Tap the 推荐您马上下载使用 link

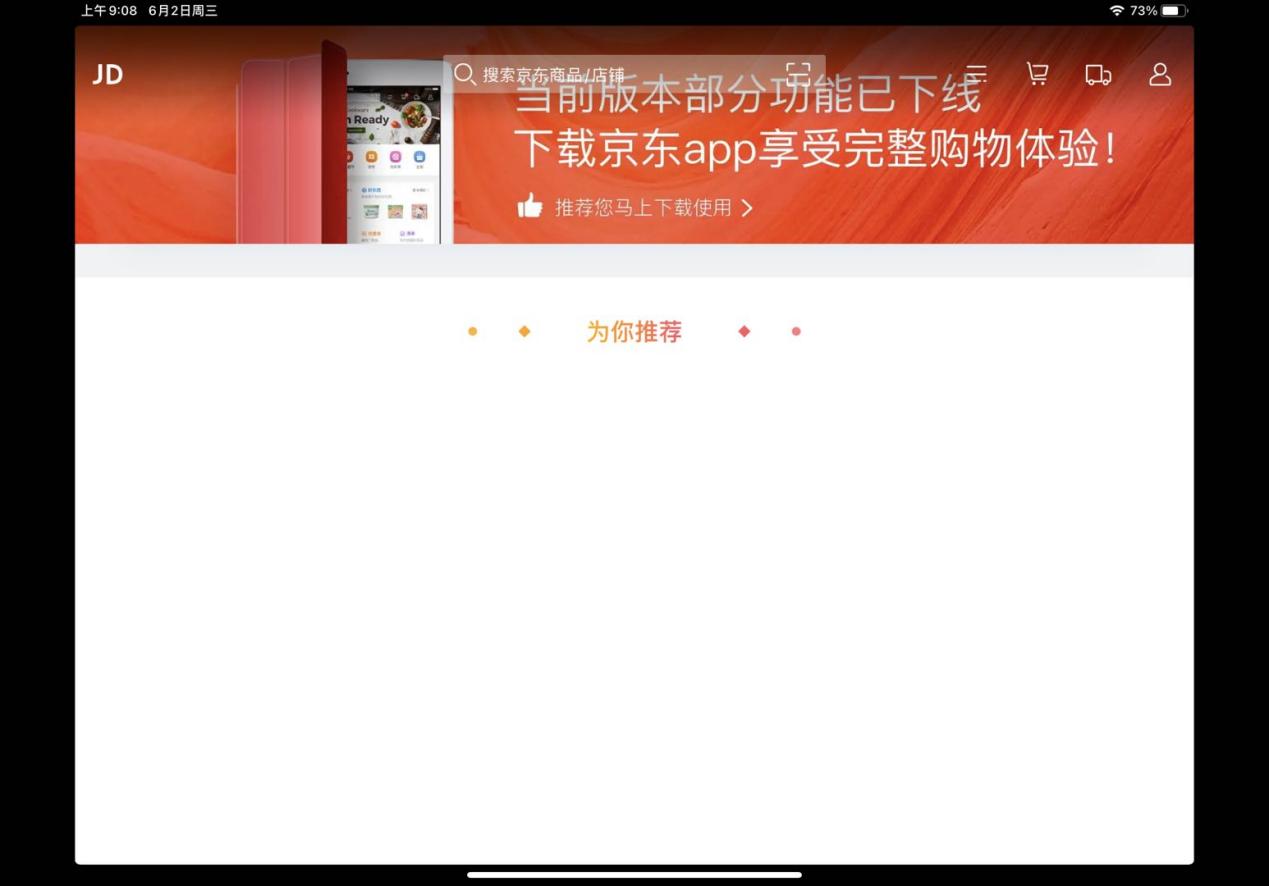[653, 208]
